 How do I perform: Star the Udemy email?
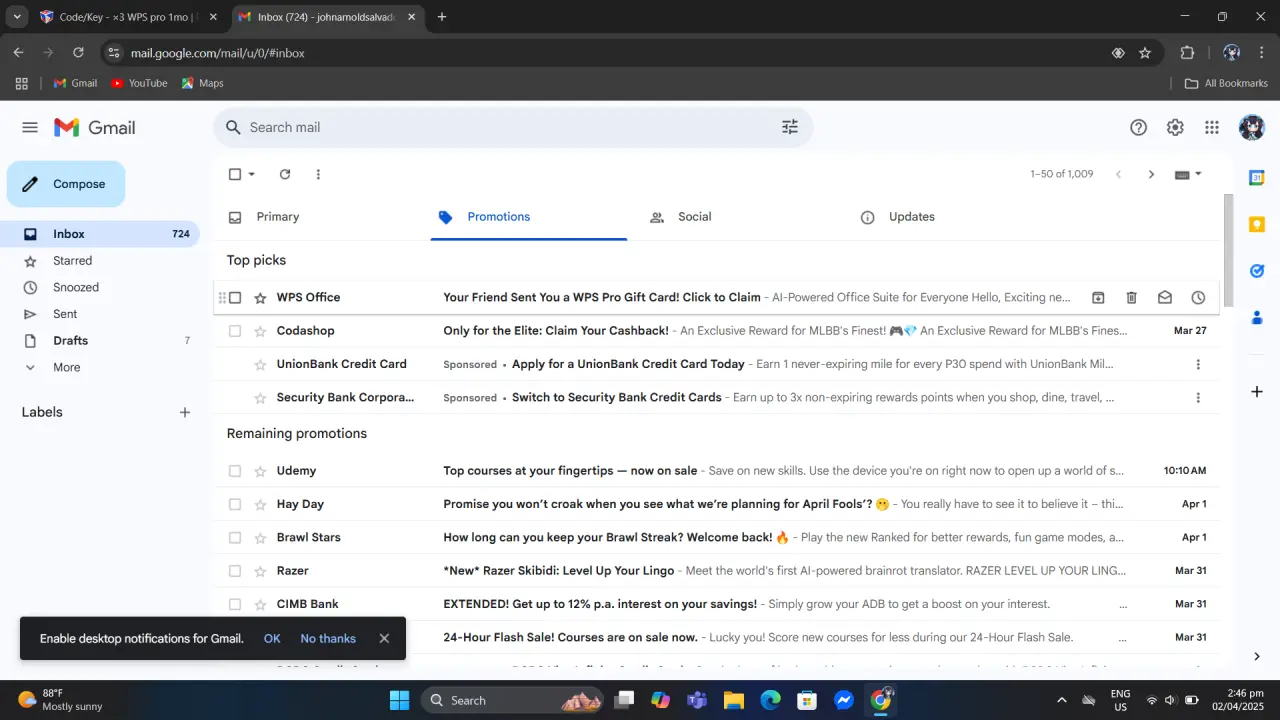[260, 471]
